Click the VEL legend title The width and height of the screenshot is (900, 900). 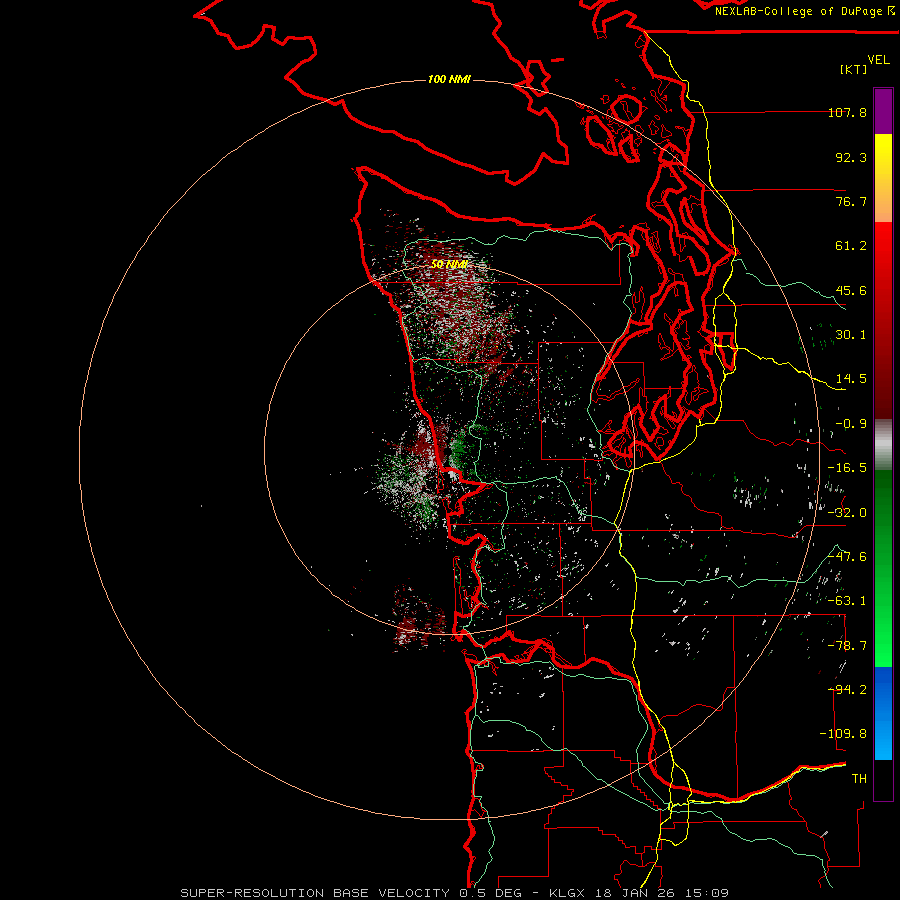878,60
